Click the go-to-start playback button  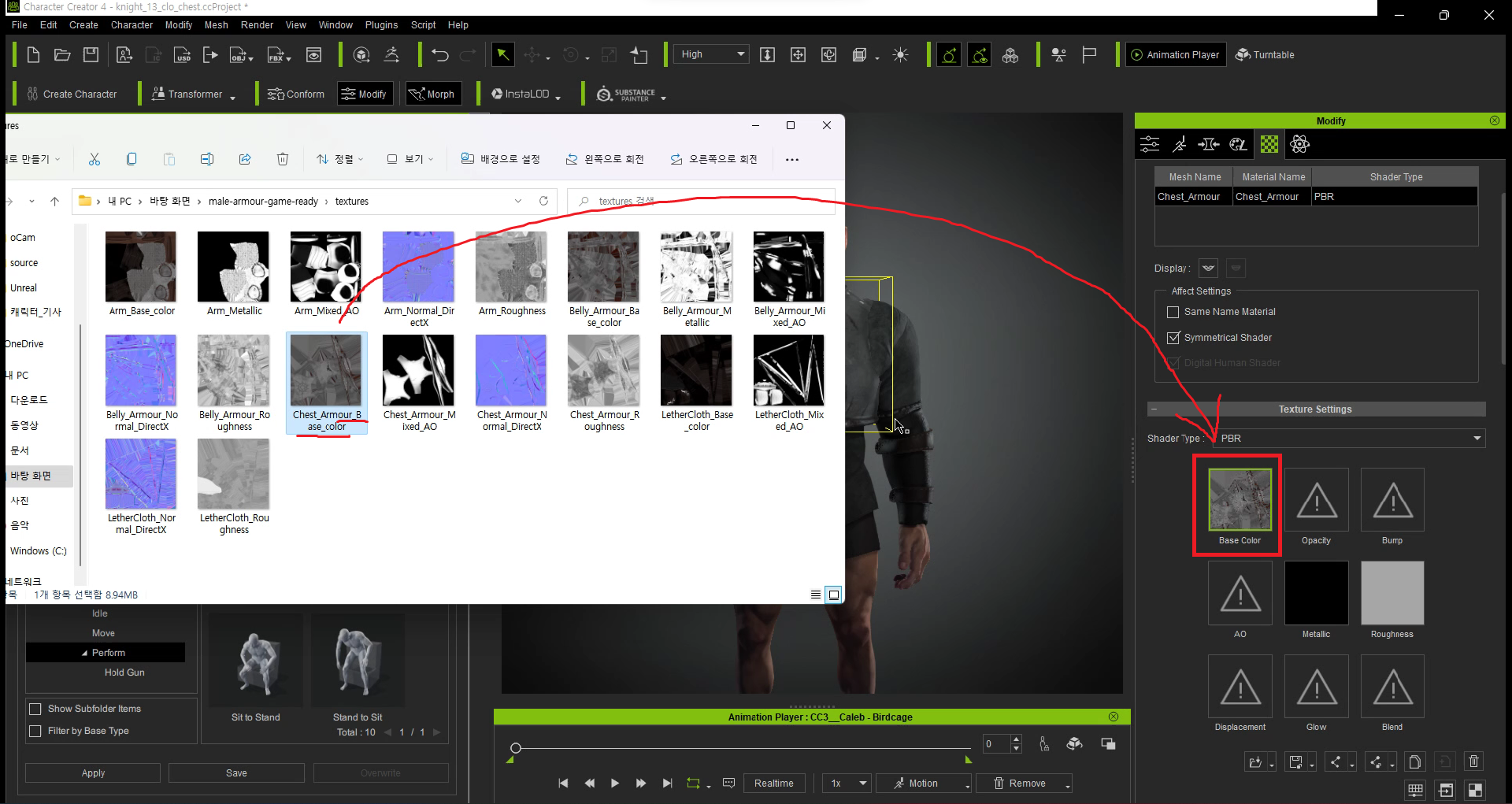click(563, 784)
